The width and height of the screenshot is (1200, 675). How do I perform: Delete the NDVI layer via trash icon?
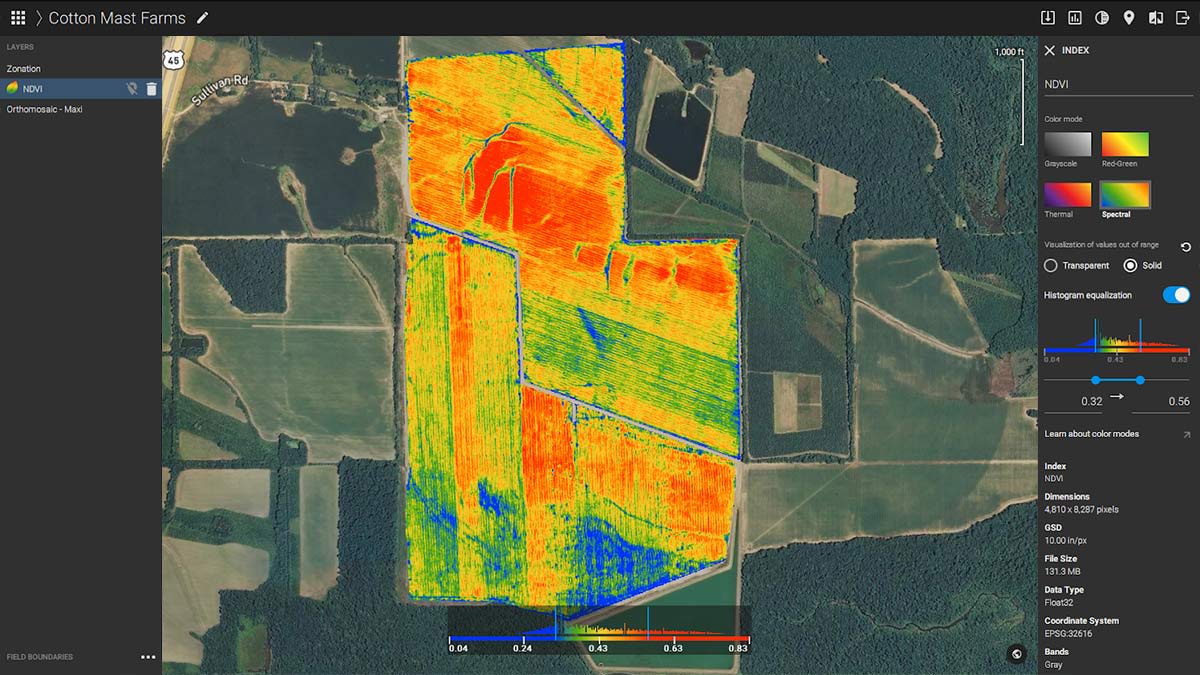pyautogui.click(x=152, y=88)
